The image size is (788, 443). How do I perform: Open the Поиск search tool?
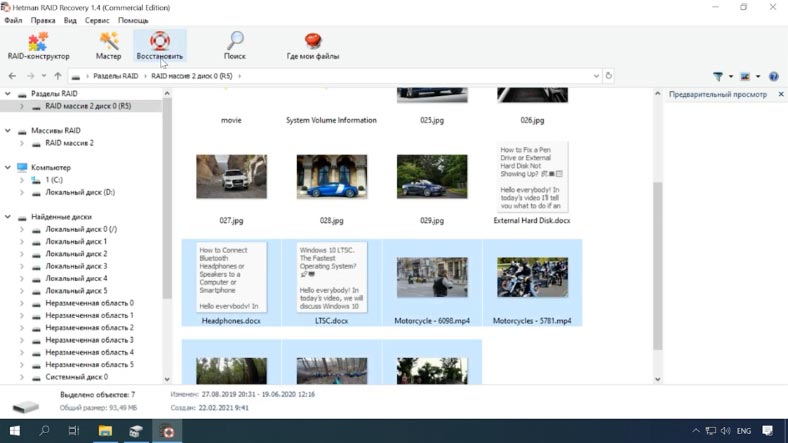(x=235, y=46)
